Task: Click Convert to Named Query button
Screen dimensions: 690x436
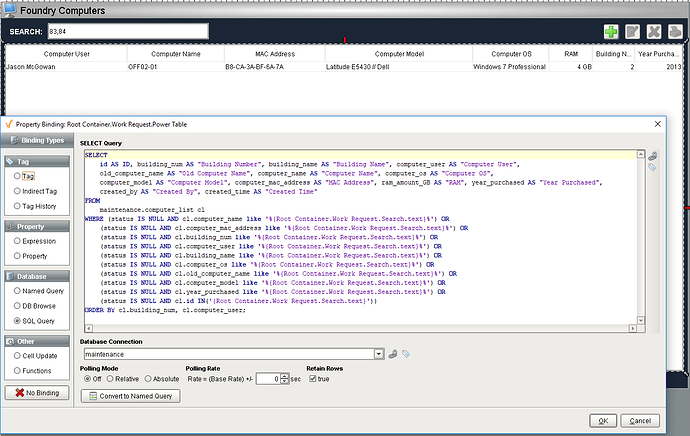Action: coord(131,396)
